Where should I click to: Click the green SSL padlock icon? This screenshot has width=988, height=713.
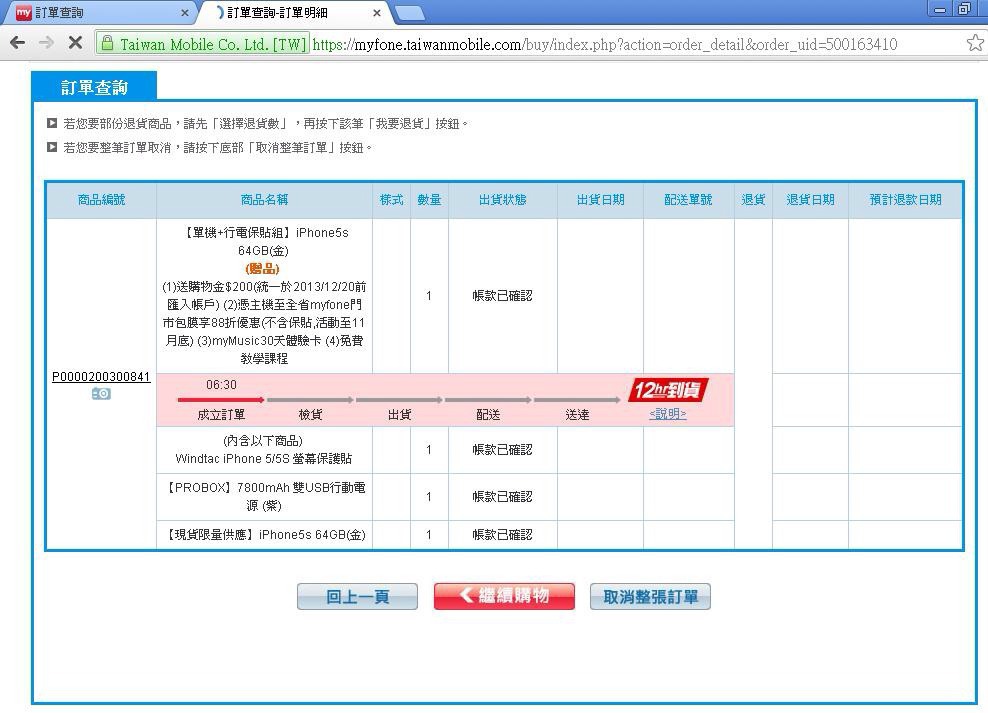point(107,43)
